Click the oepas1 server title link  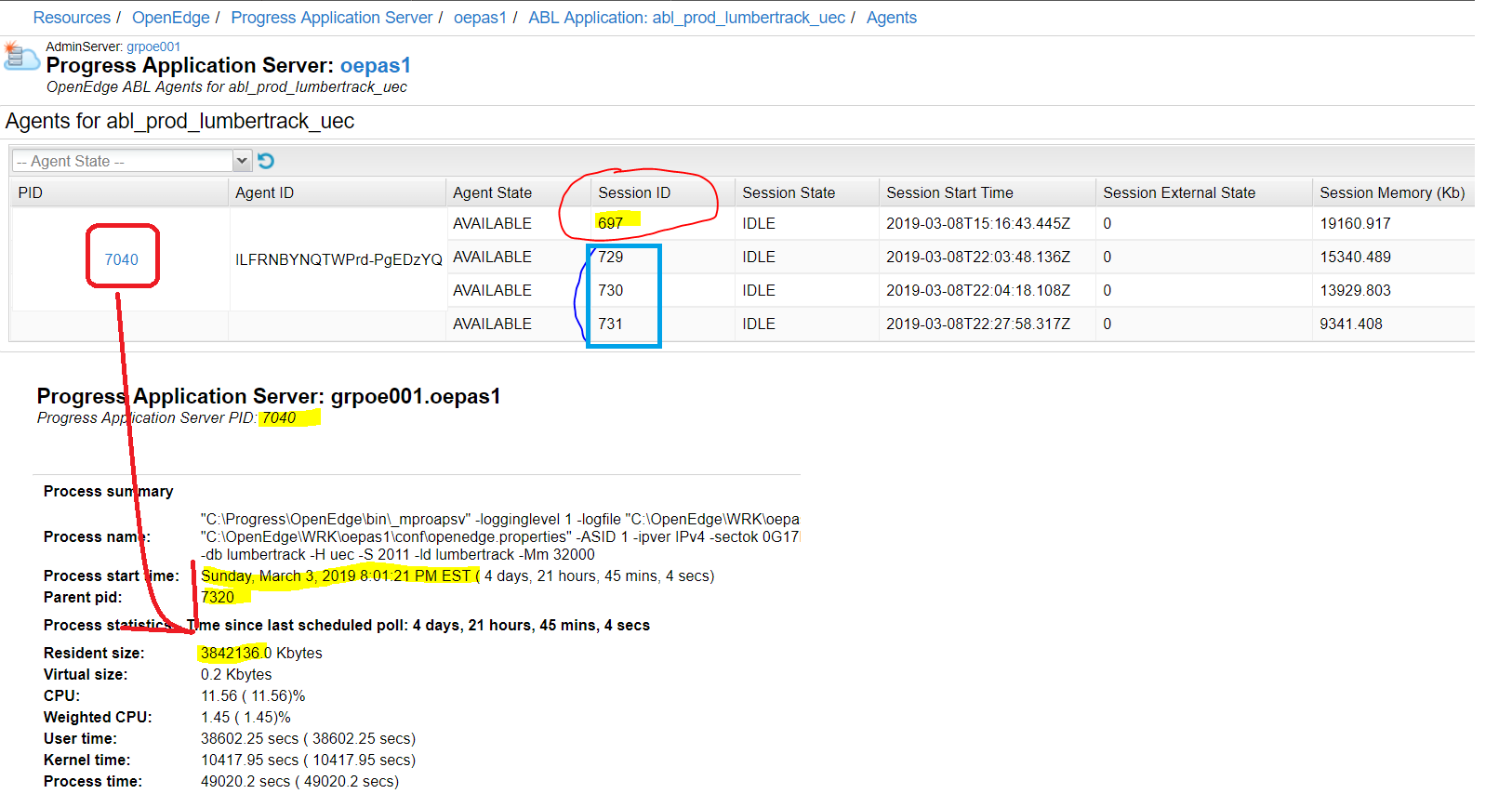(x=375, y=65)
